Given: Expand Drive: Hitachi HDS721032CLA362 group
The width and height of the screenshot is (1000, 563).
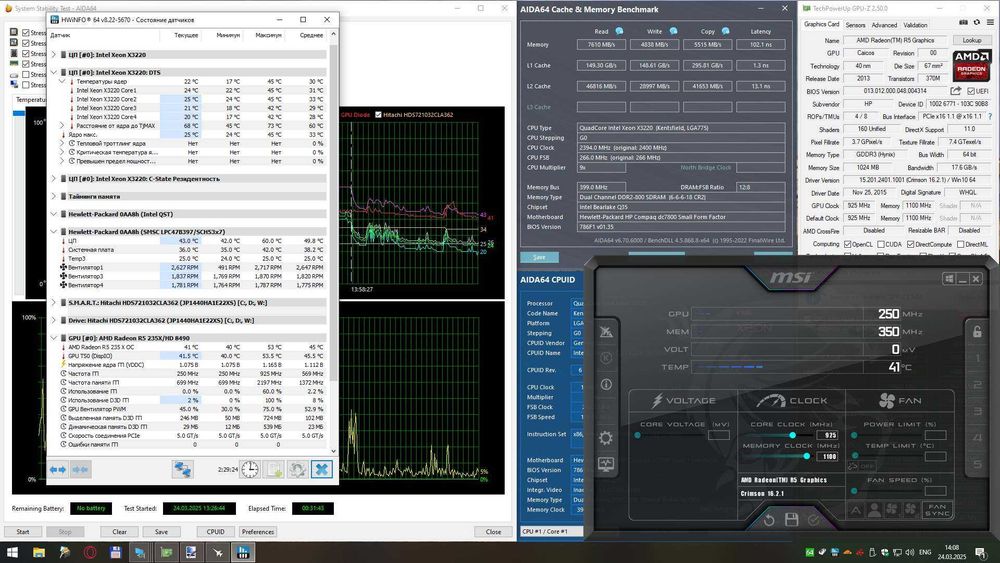Looking at the screenshot, I should click(54, 321).
